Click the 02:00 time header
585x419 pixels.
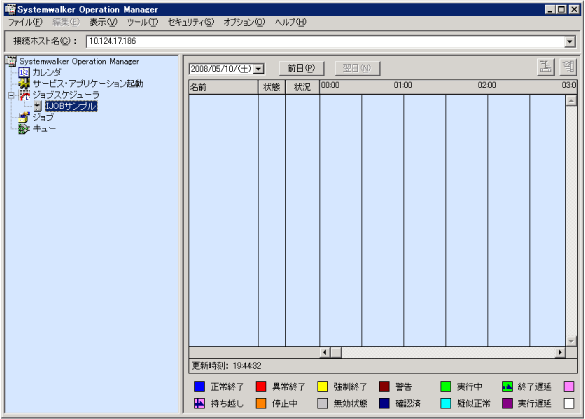(x=487, y=85)
